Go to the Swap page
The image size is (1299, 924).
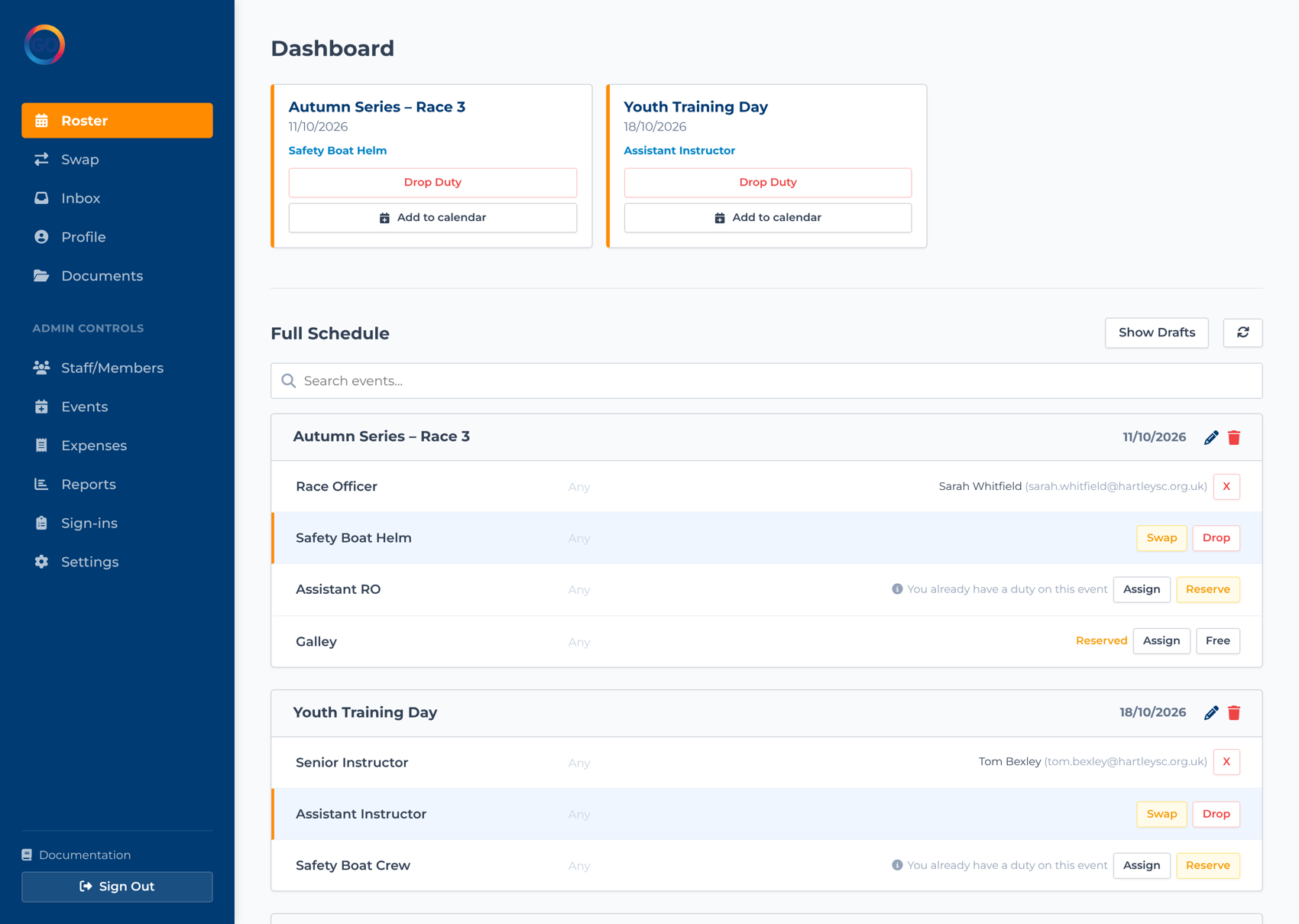(x=117, y=160)
